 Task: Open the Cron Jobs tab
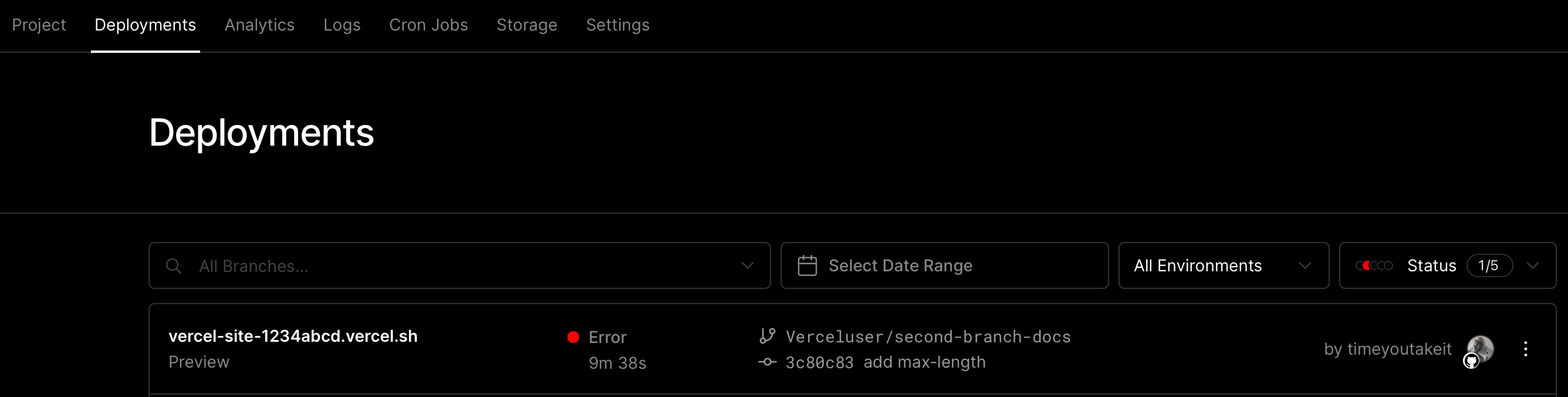428,25
